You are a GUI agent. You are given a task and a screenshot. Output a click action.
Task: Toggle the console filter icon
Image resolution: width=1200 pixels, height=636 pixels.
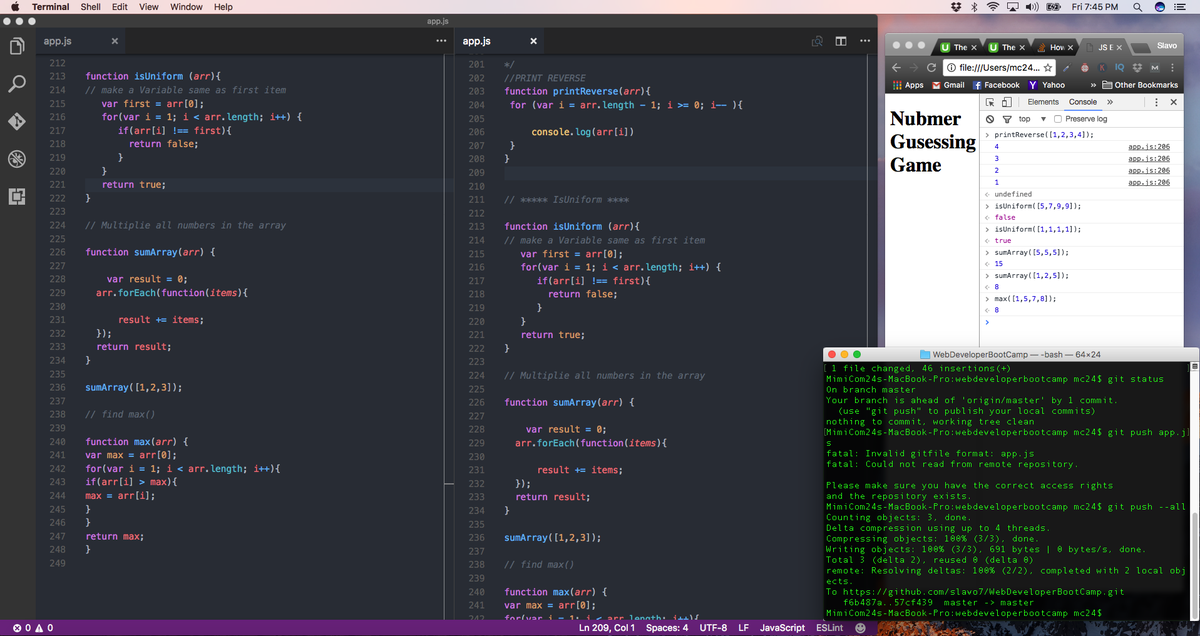tap(1006, 119)
